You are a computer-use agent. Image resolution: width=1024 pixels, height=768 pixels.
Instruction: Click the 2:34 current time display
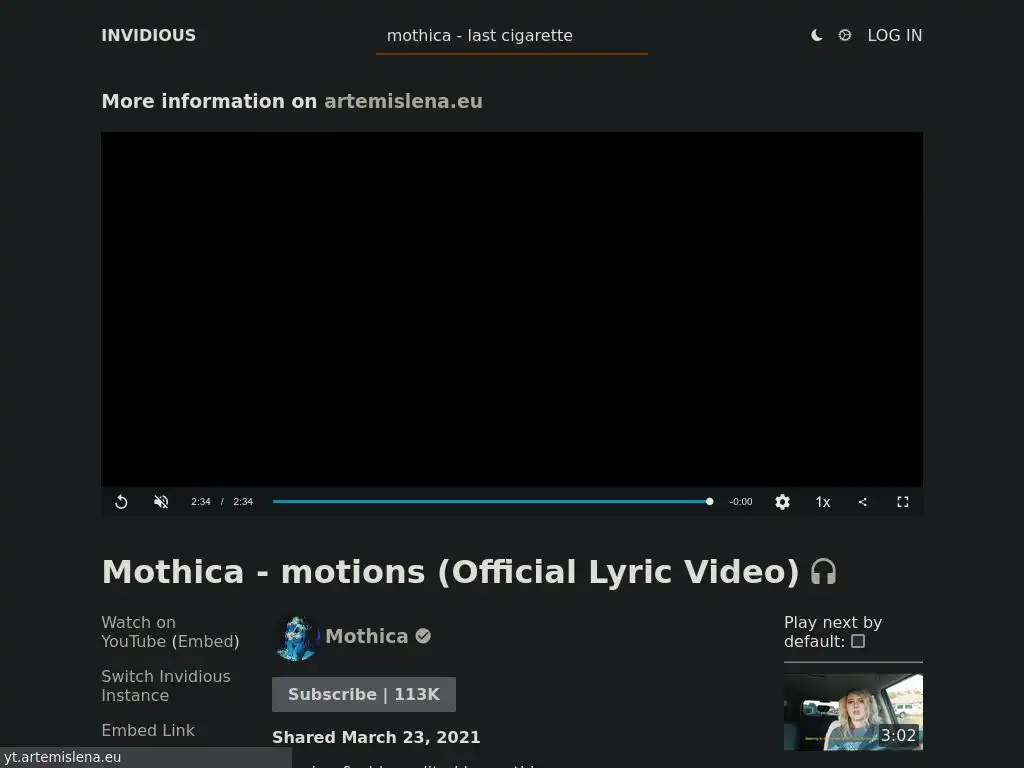coord(200,502)
